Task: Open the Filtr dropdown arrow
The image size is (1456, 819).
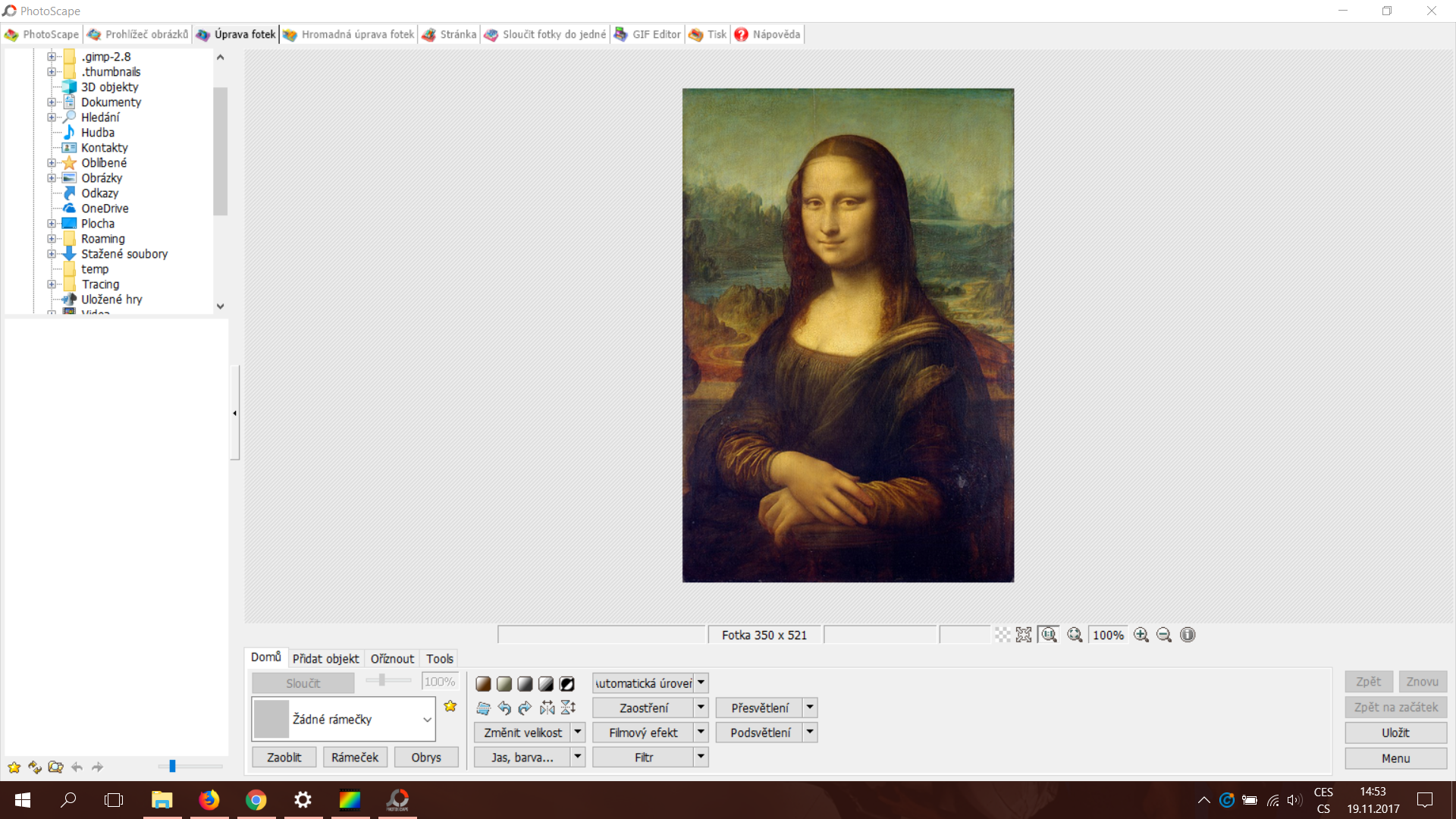Action: tap(701, 757)
